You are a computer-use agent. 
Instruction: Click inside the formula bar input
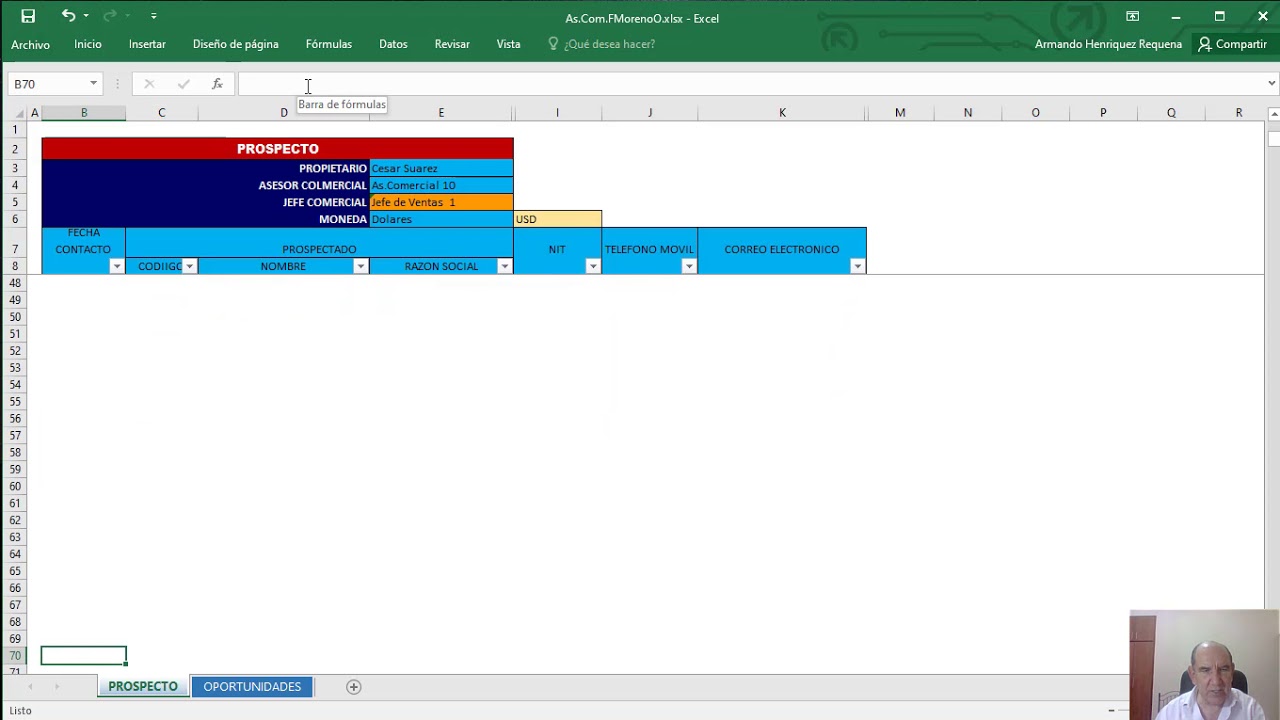click(700, 84)
